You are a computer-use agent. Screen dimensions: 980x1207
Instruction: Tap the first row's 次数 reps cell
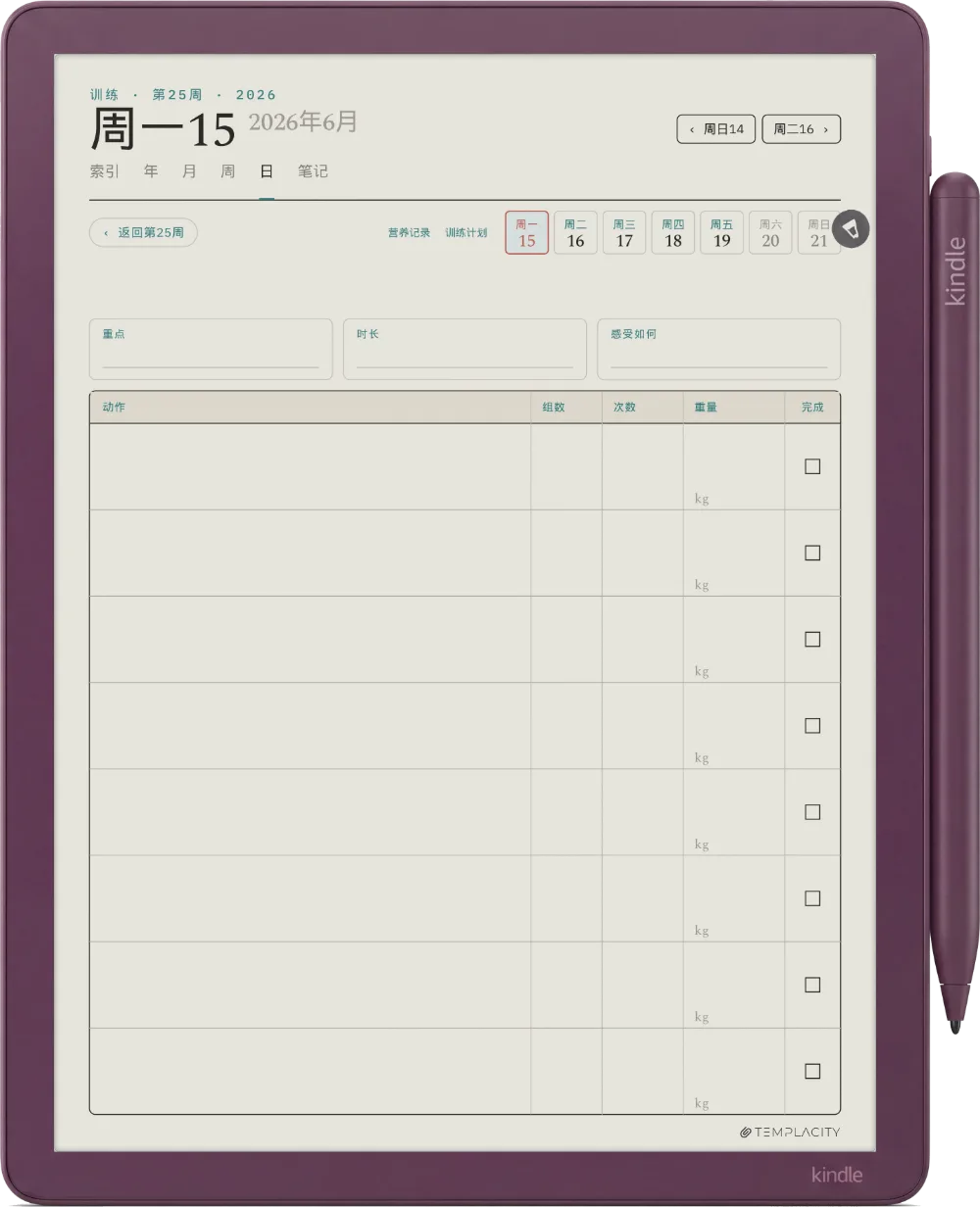coord(643,466)
